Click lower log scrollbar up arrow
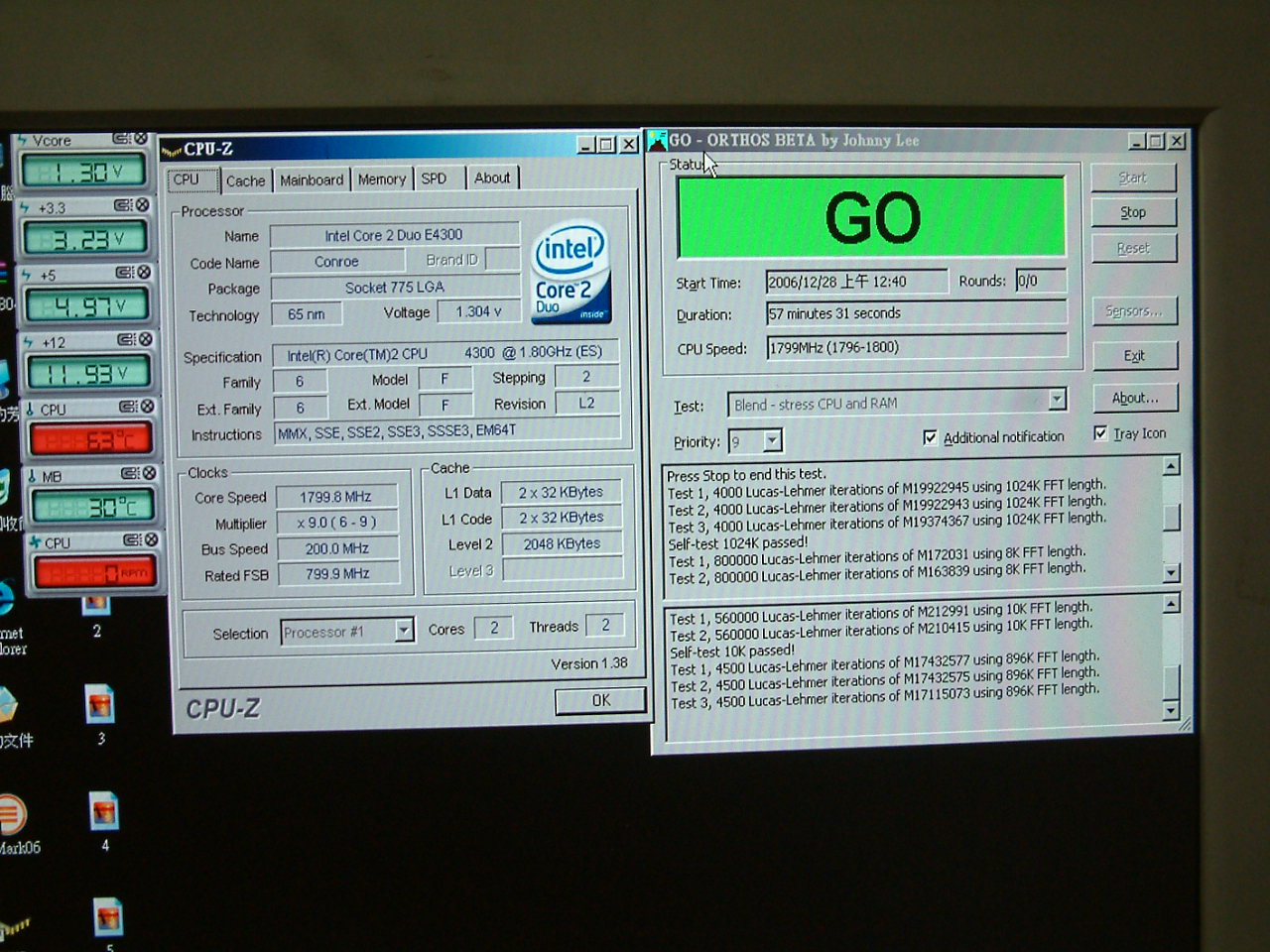1270x952 pixels. click(x=1171, y=604)
